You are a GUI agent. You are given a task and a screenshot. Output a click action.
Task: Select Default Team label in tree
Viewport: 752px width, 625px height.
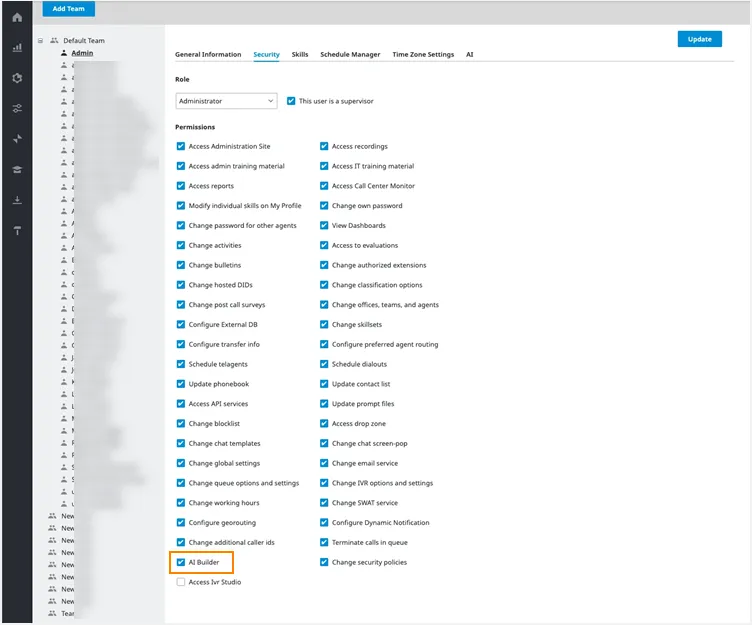point(84,40)
